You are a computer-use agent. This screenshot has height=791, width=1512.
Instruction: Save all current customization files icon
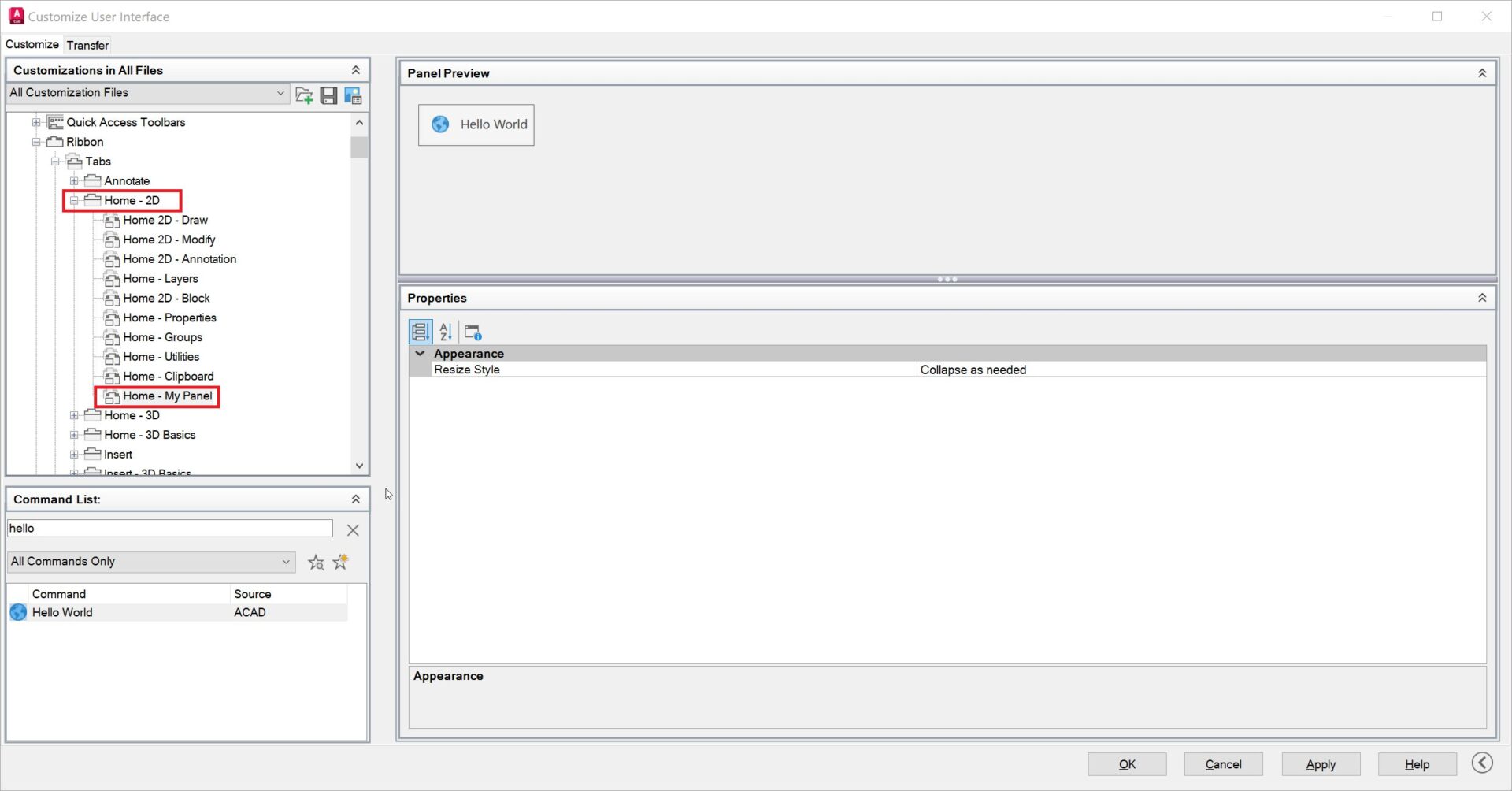click(x=329, y=95)
